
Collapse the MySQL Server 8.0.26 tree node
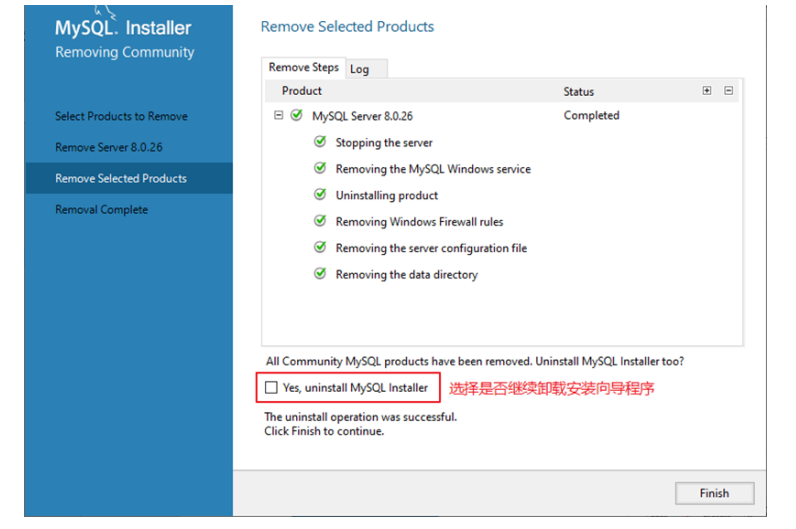point(278,115)
